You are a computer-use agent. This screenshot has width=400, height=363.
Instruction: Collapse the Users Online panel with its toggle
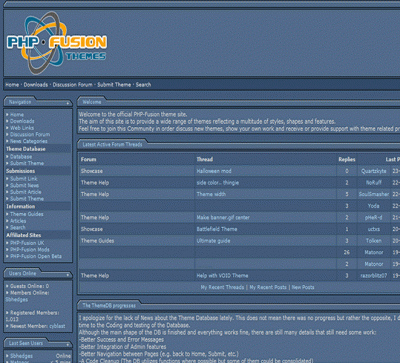[x=68, y=275]
